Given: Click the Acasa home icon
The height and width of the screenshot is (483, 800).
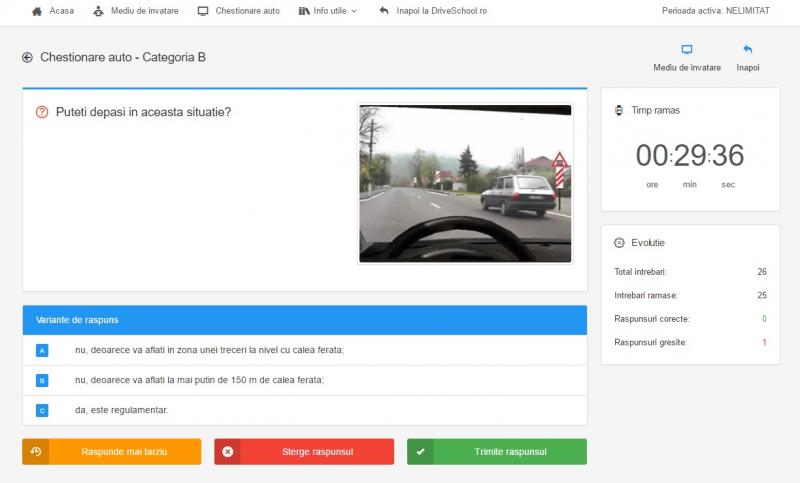Looking at the screenshot, I should [37, 11].
